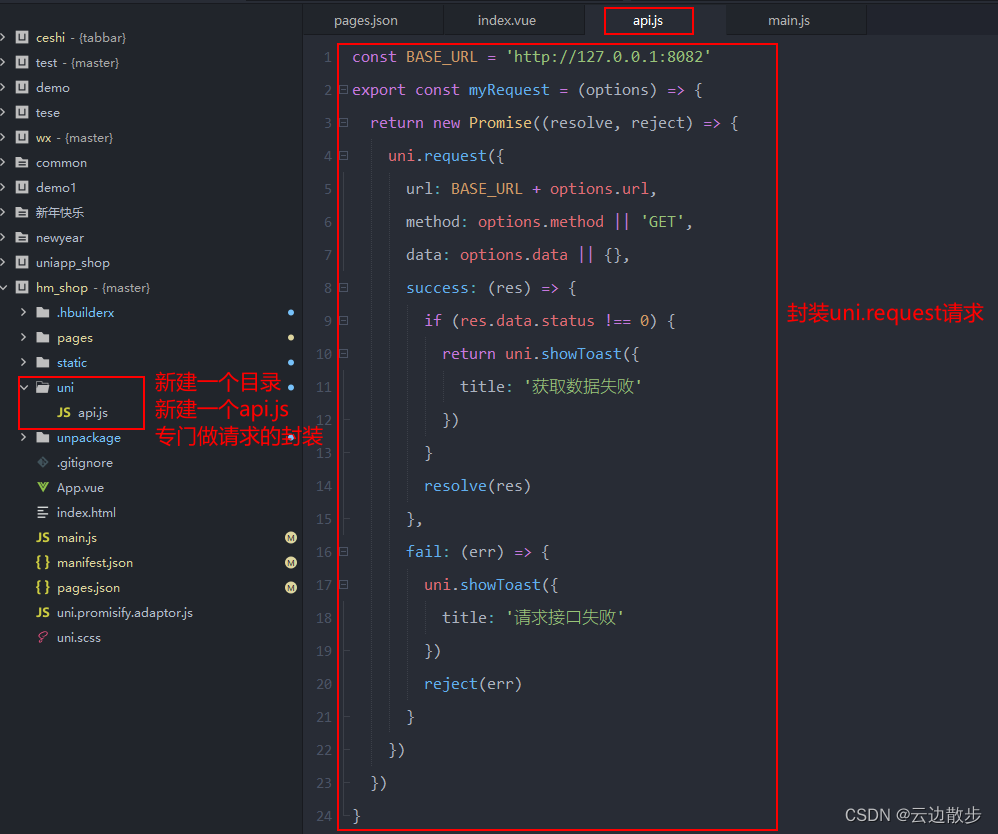Click the JS icon of main.js
Screen dimensions: 998x834
point(43,537)
